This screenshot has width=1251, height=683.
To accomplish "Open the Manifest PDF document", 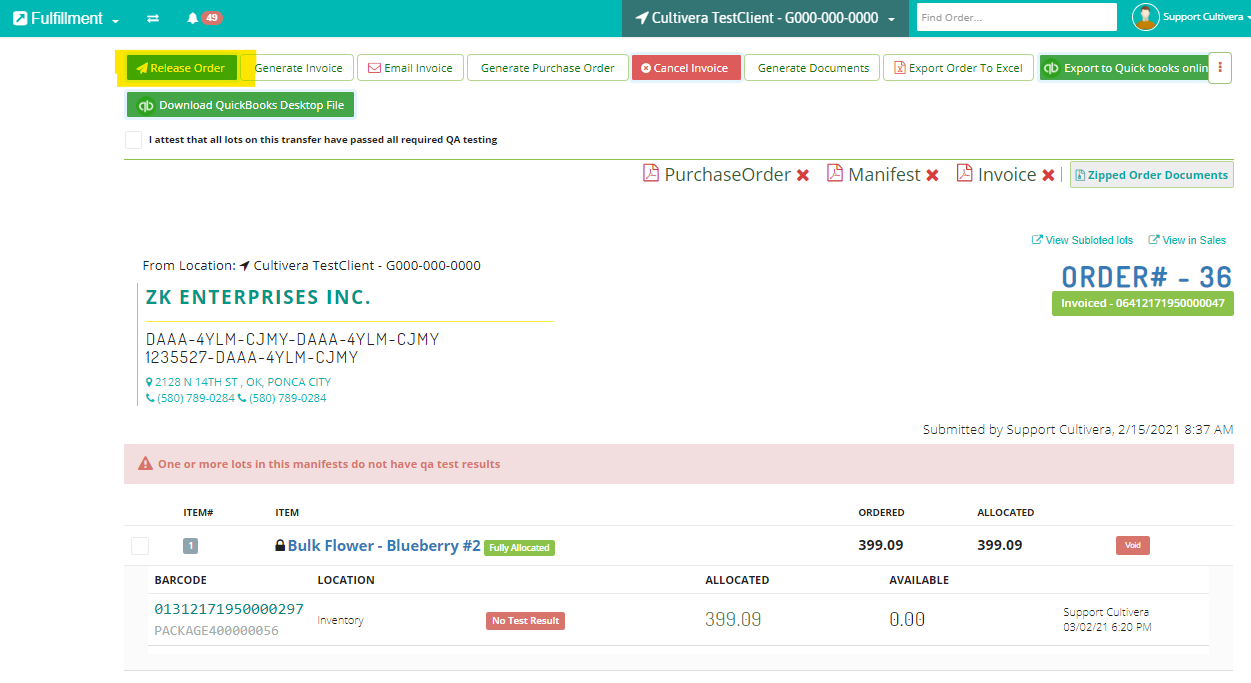I will (x=873, y=174).
